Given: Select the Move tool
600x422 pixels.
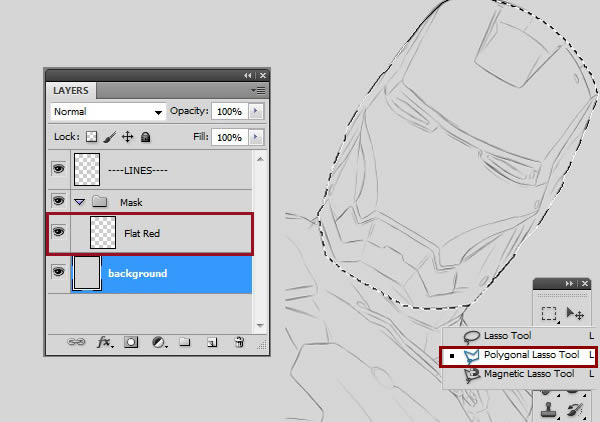Looking at the screenshot, I should [575, 313].
